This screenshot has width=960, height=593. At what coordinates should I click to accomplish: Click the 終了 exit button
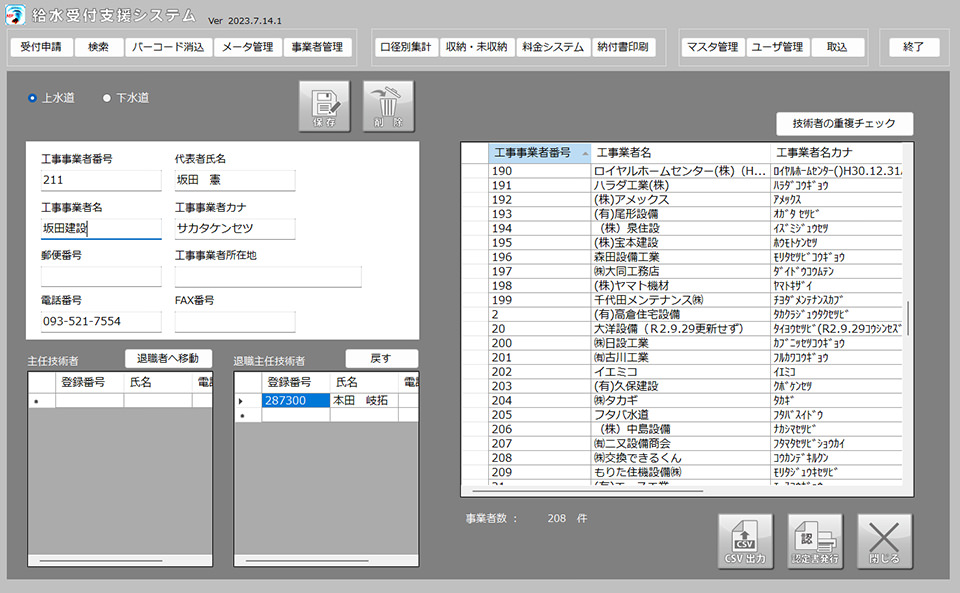click(914, 47)
